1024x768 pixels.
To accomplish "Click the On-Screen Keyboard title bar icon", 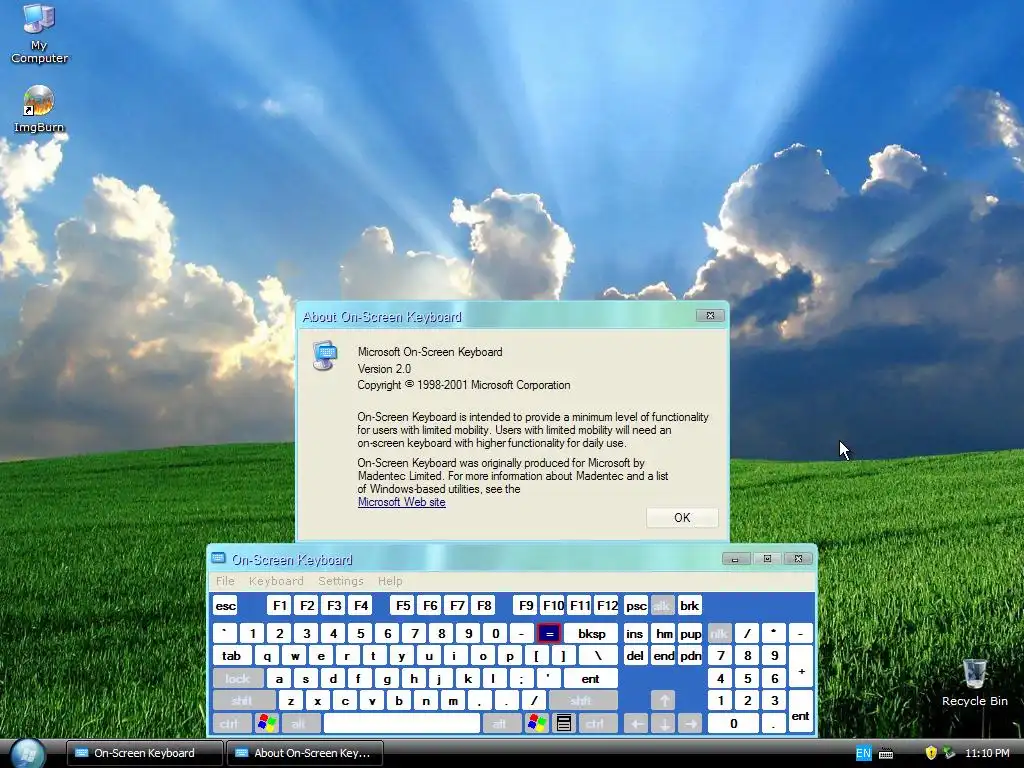I will pyautogui.click(x=218, y=558).
